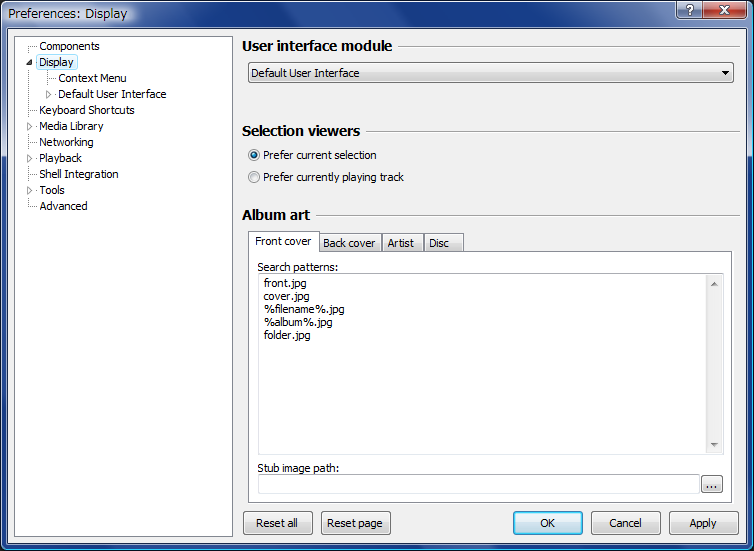Open the Artist album art tab

tap(401, 243)
